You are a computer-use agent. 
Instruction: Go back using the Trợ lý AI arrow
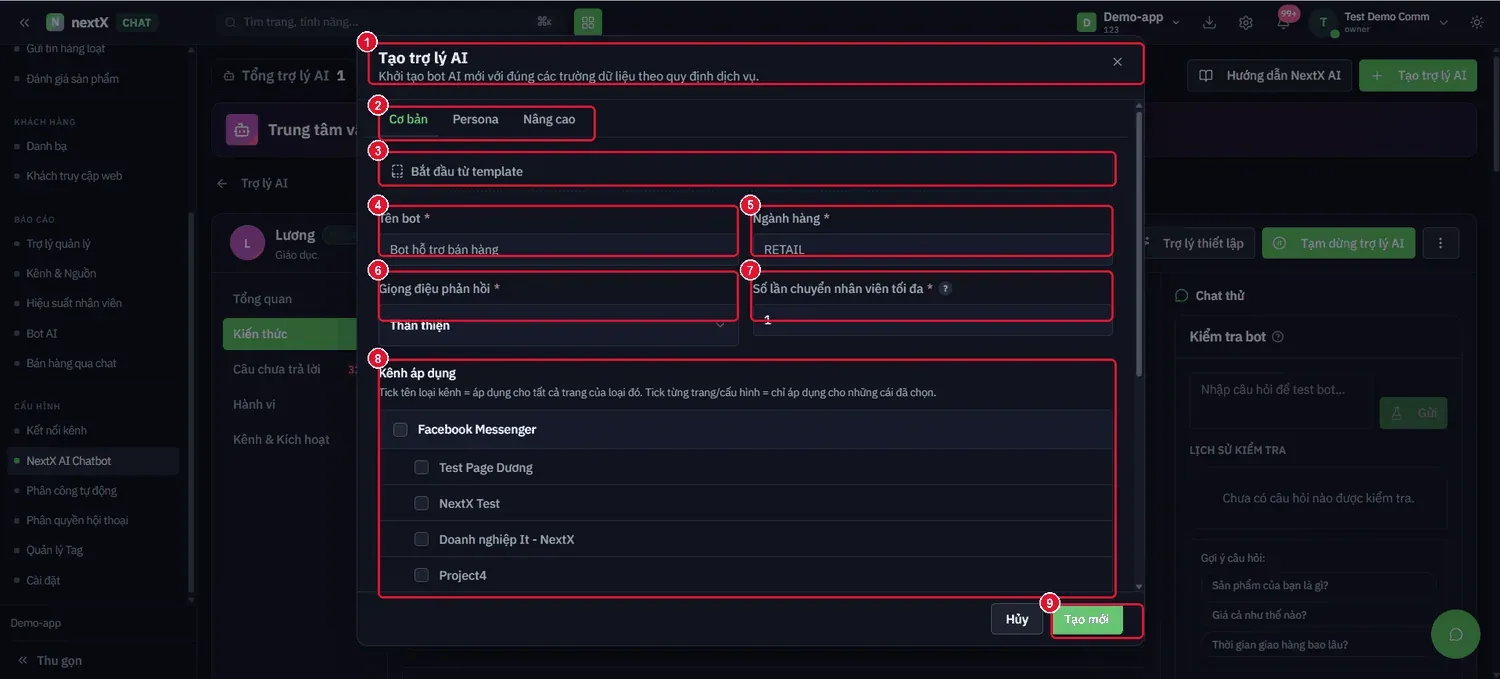click(x=222, y=183)
